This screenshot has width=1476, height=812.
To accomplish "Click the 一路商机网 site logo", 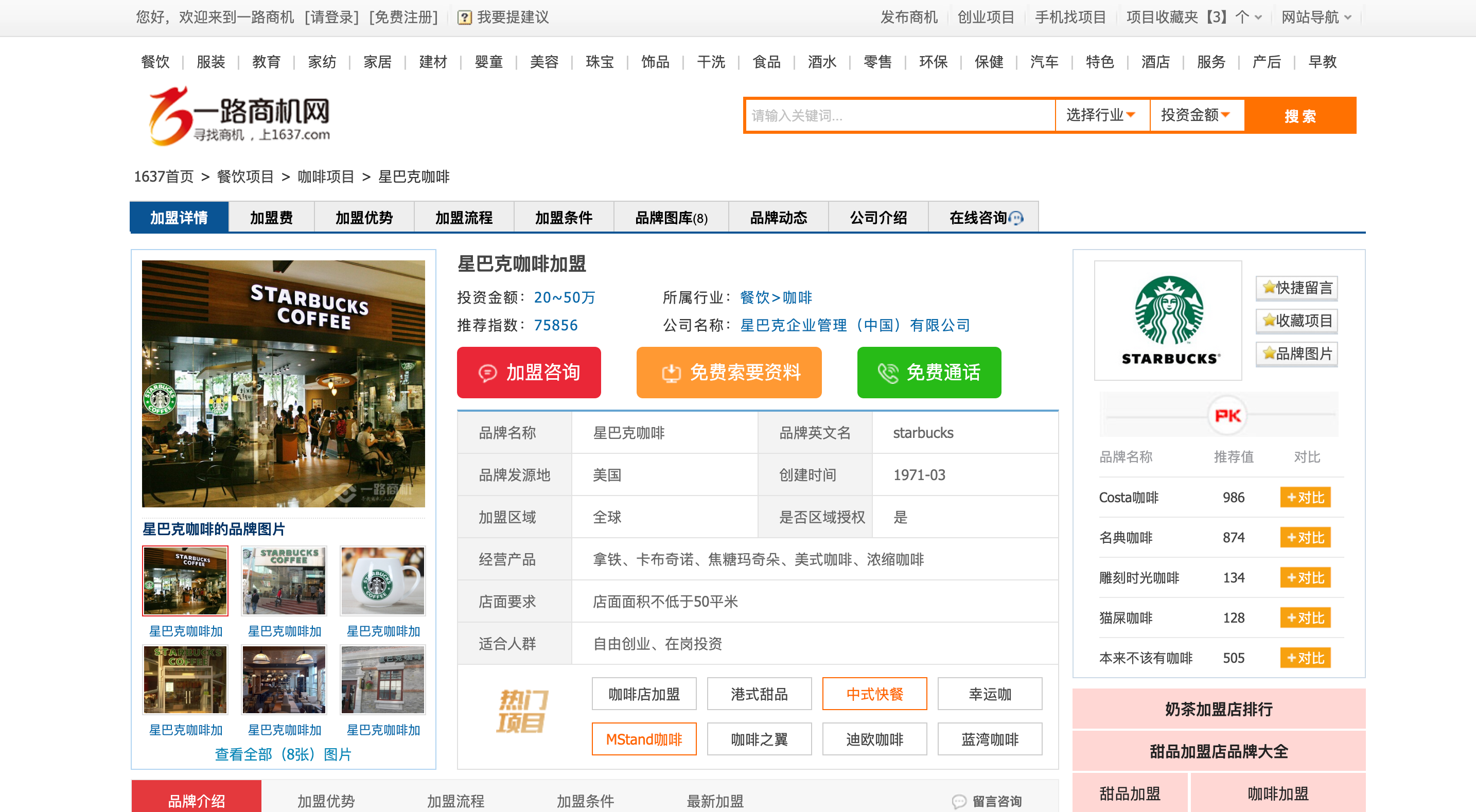I will (x=239, y=115).
